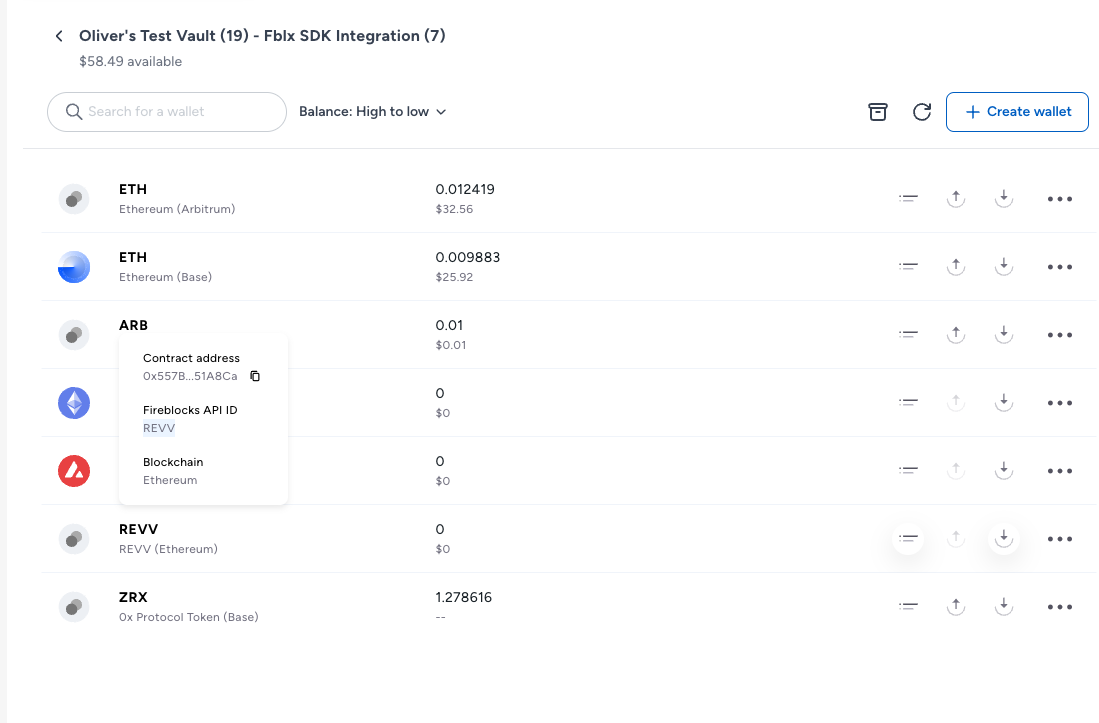Click the Create wallet button
The image size is (1099, 723).
tap(1017, 112)
